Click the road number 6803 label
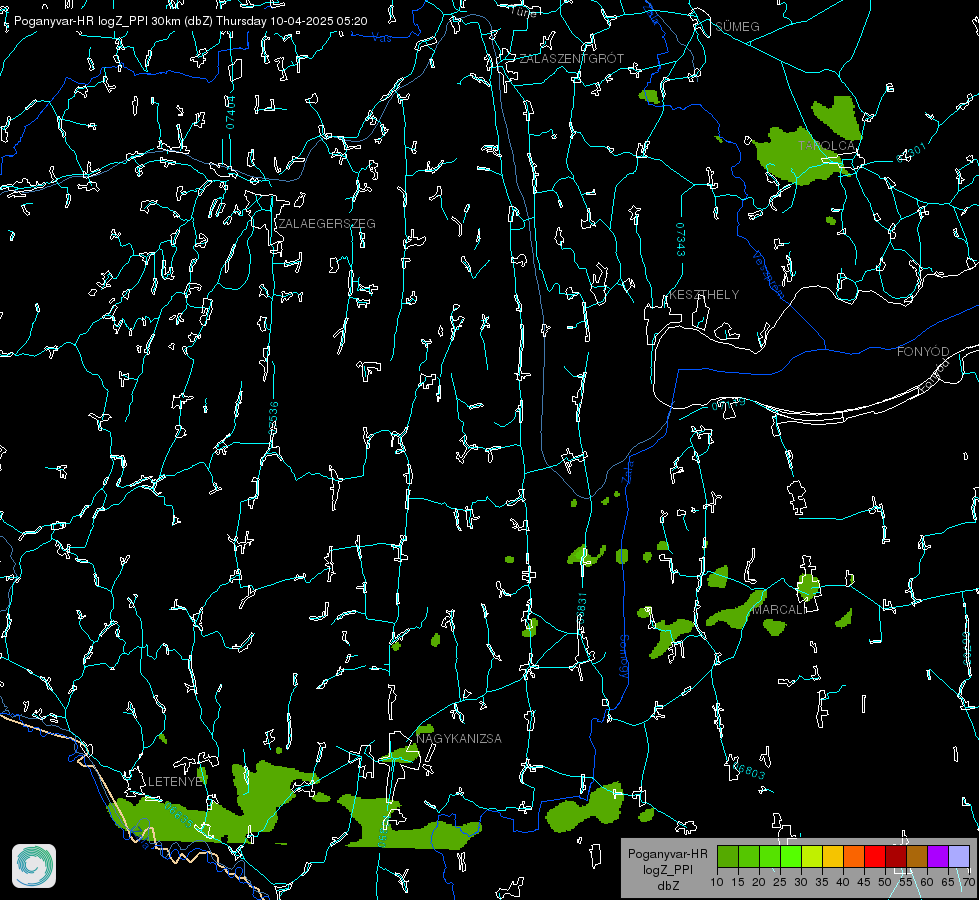 (x=749, y=770)
